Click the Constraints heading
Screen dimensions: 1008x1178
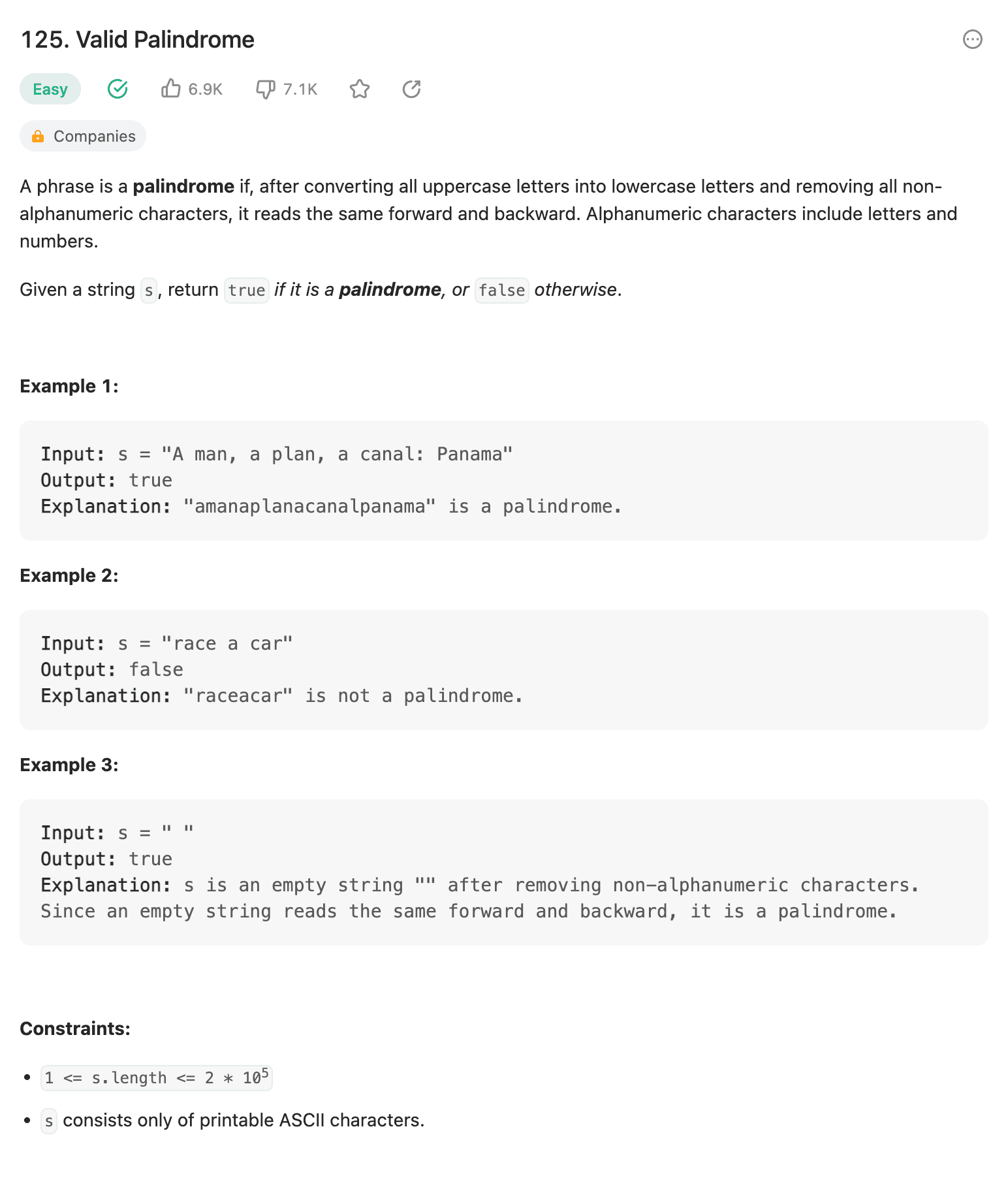[x=75, y=1028]
